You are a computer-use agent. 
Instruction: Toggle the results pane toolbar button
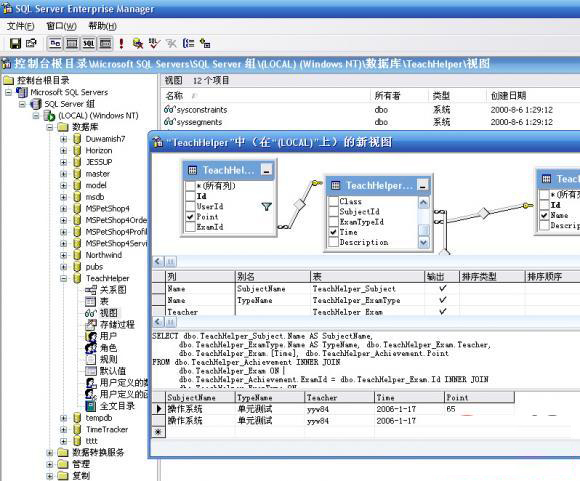(105, 44)
